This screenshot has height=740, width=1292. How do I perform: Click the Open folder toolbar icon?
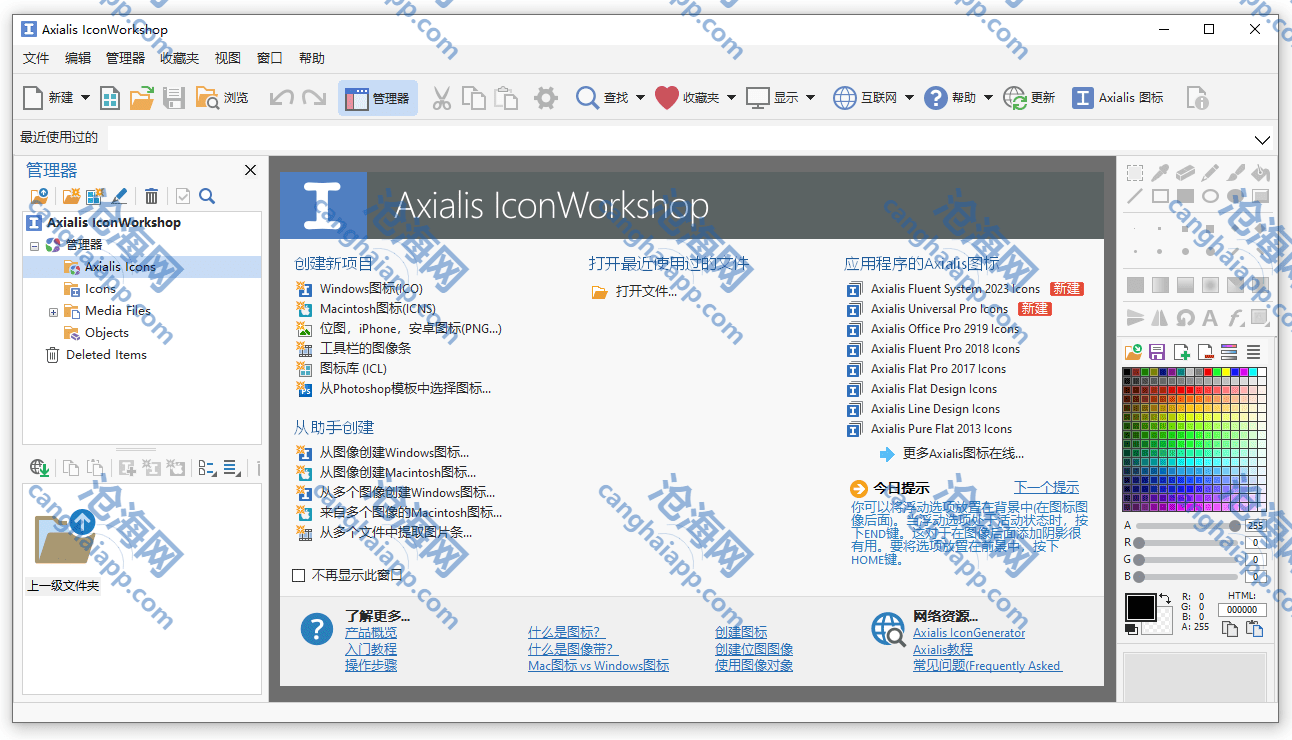[x=142, y=98]
